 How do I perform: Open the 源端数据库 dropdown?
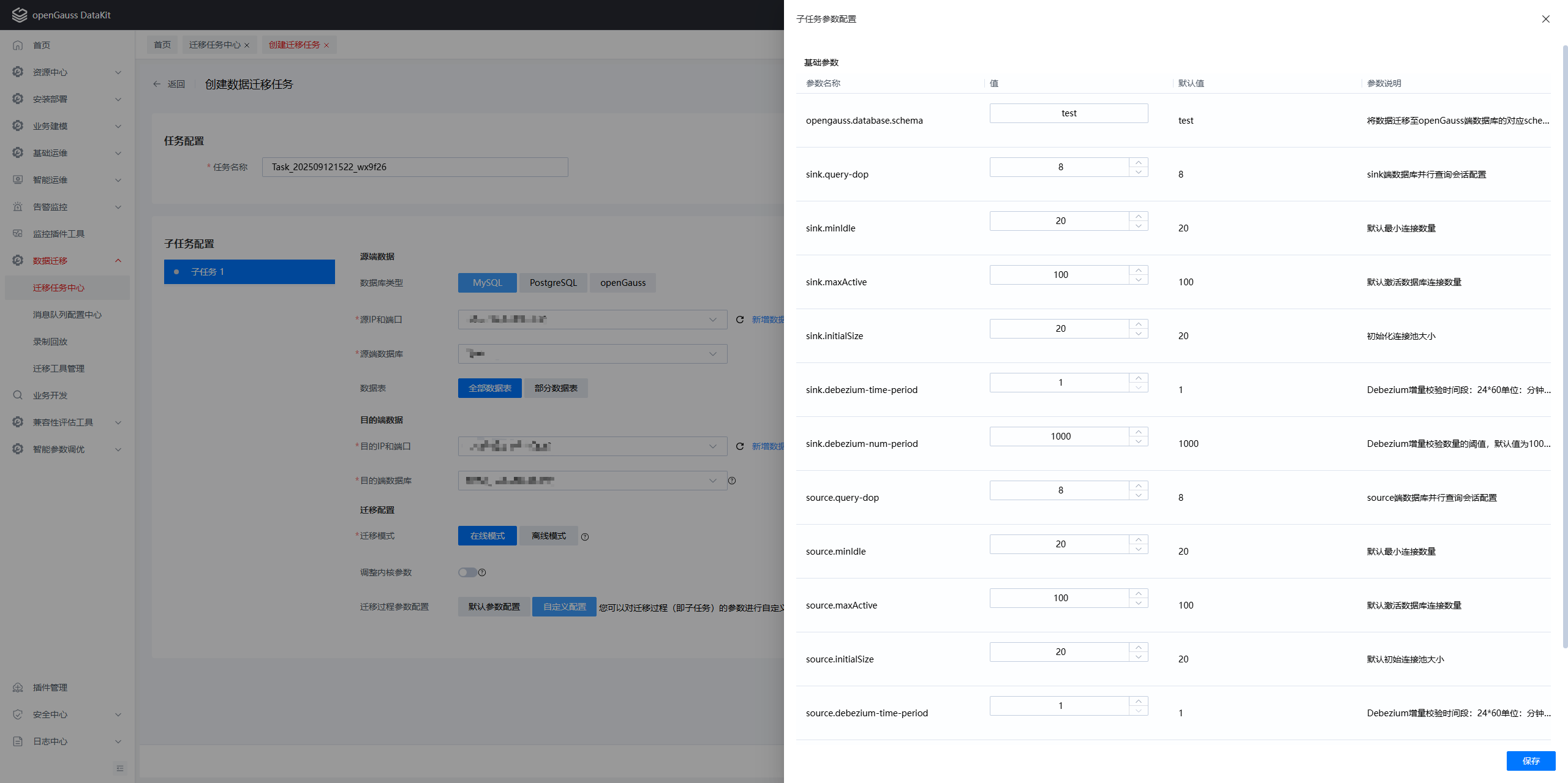592,354
